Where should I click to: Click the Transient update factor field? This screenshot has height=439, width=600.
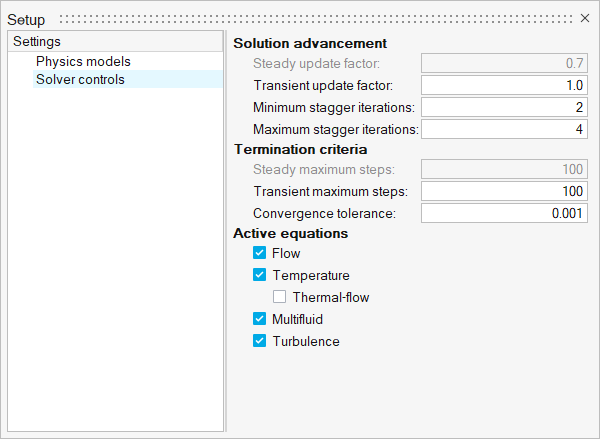[505, 85]
